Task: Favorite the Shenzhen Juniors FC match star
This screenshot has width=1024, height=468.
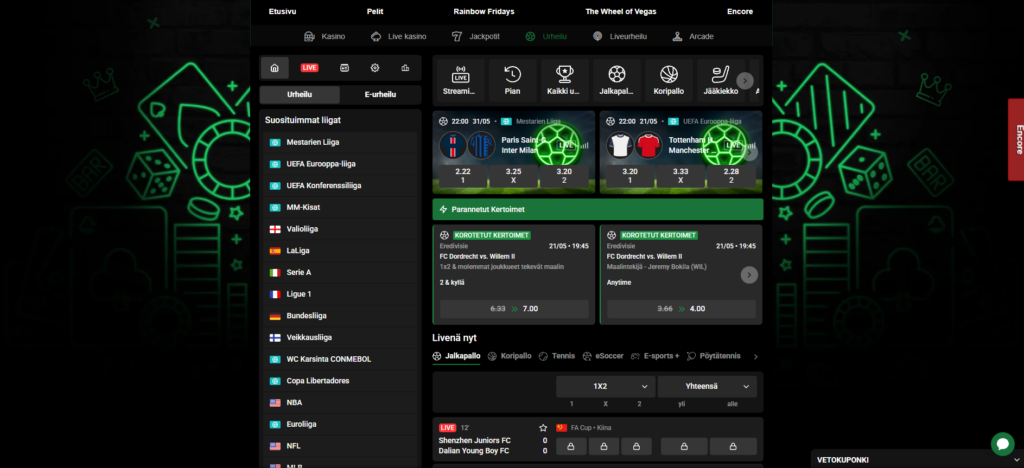Action: pyautogui.click(x=543, y=428)
